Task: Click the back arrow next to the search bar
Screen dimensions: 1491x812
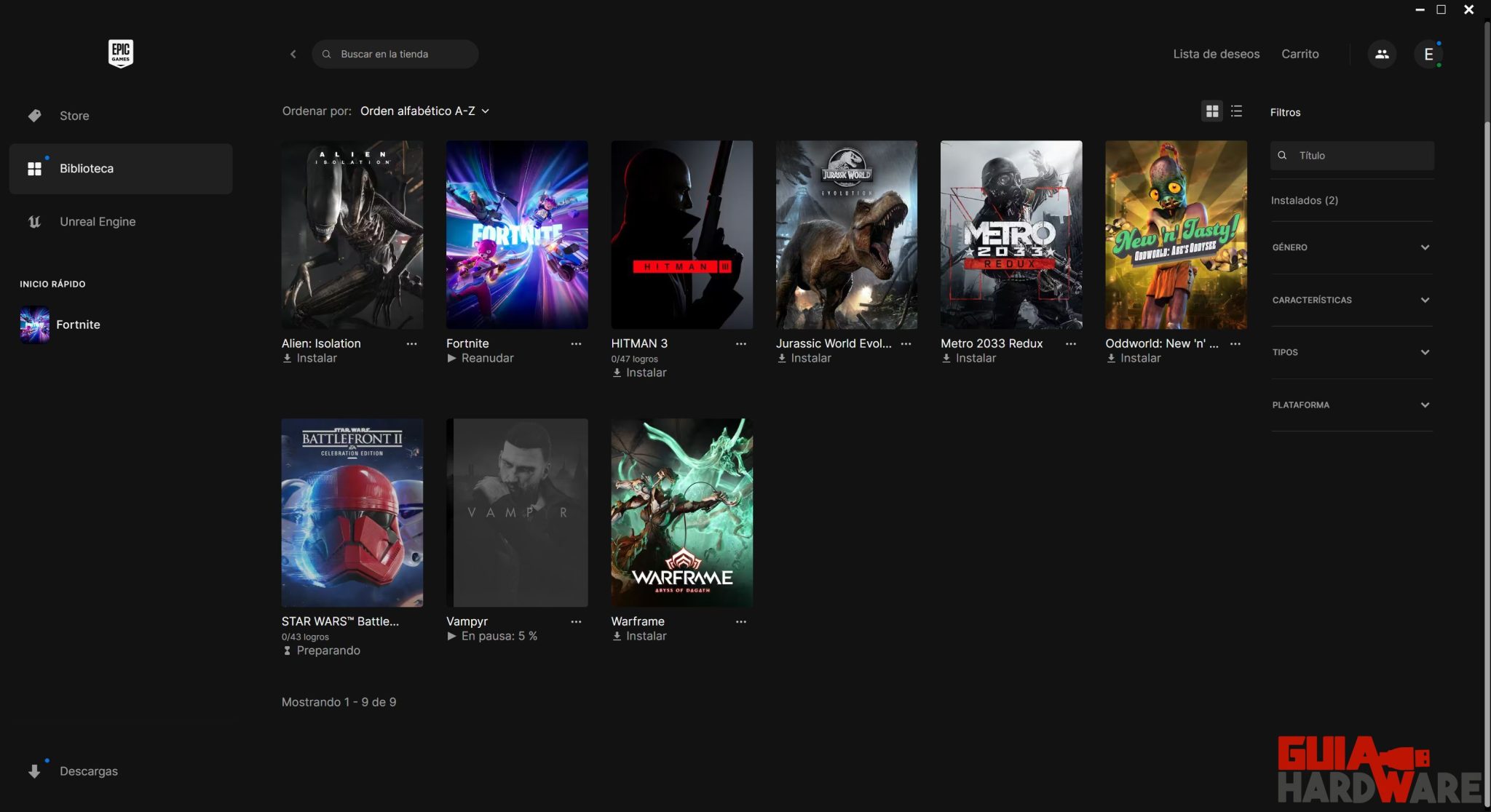Action: coord(293,54)
